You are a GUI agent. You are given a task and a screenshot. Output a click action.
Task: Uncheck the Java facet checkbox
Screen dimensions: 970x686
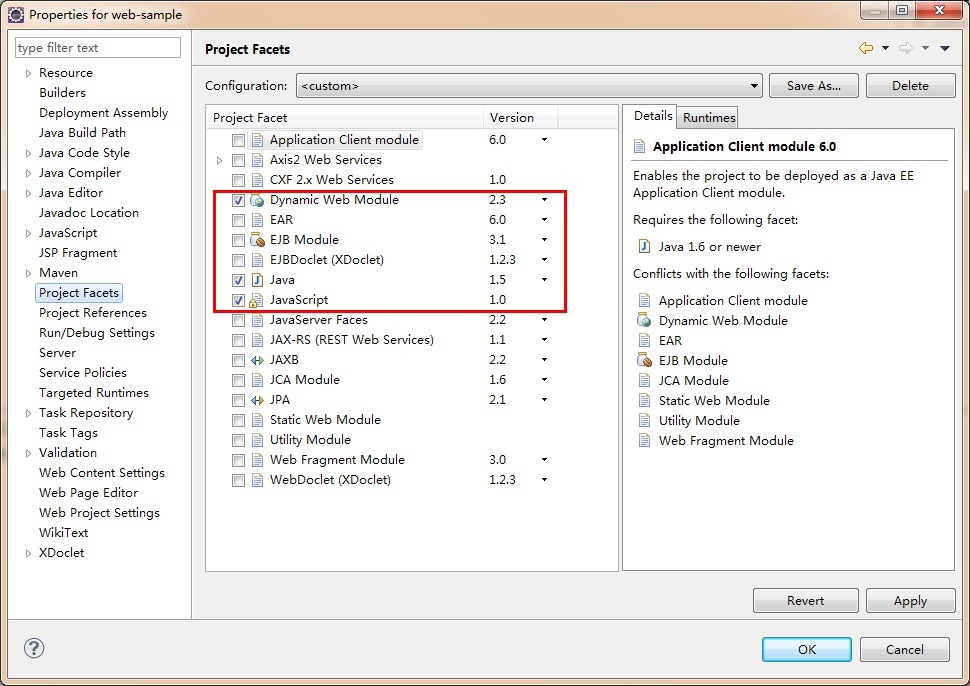pos(238,280)
